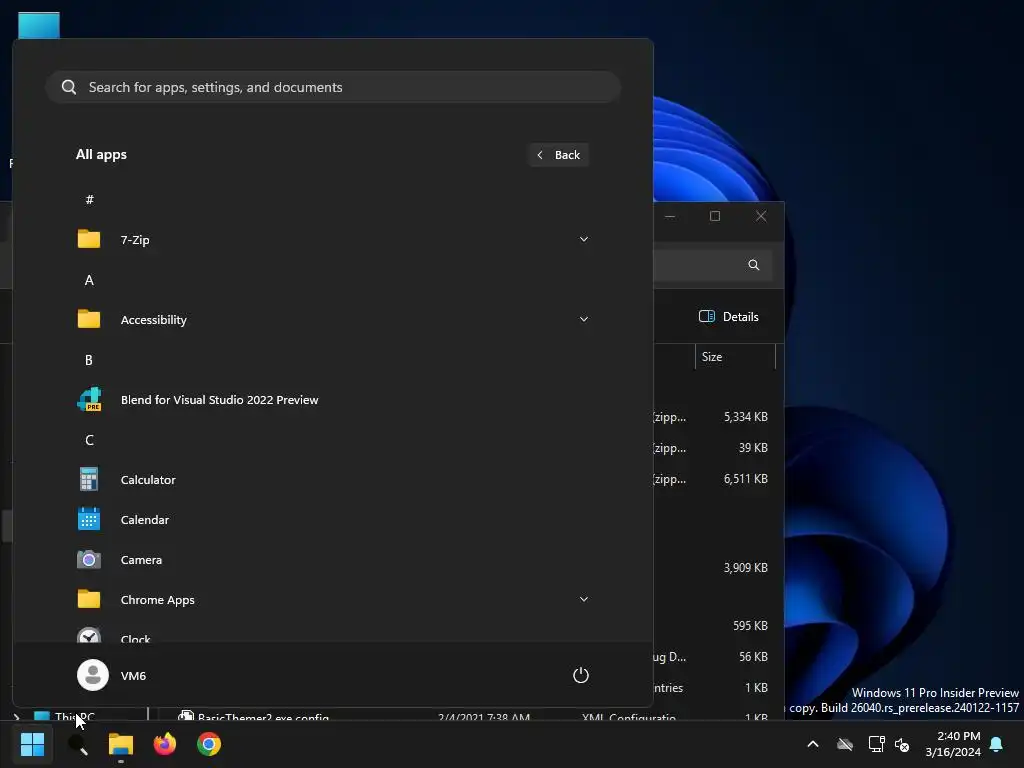This screenshot has width=1024, height=768.
Task: Open taskbar Search magnifier
Action: click(78, 744)
